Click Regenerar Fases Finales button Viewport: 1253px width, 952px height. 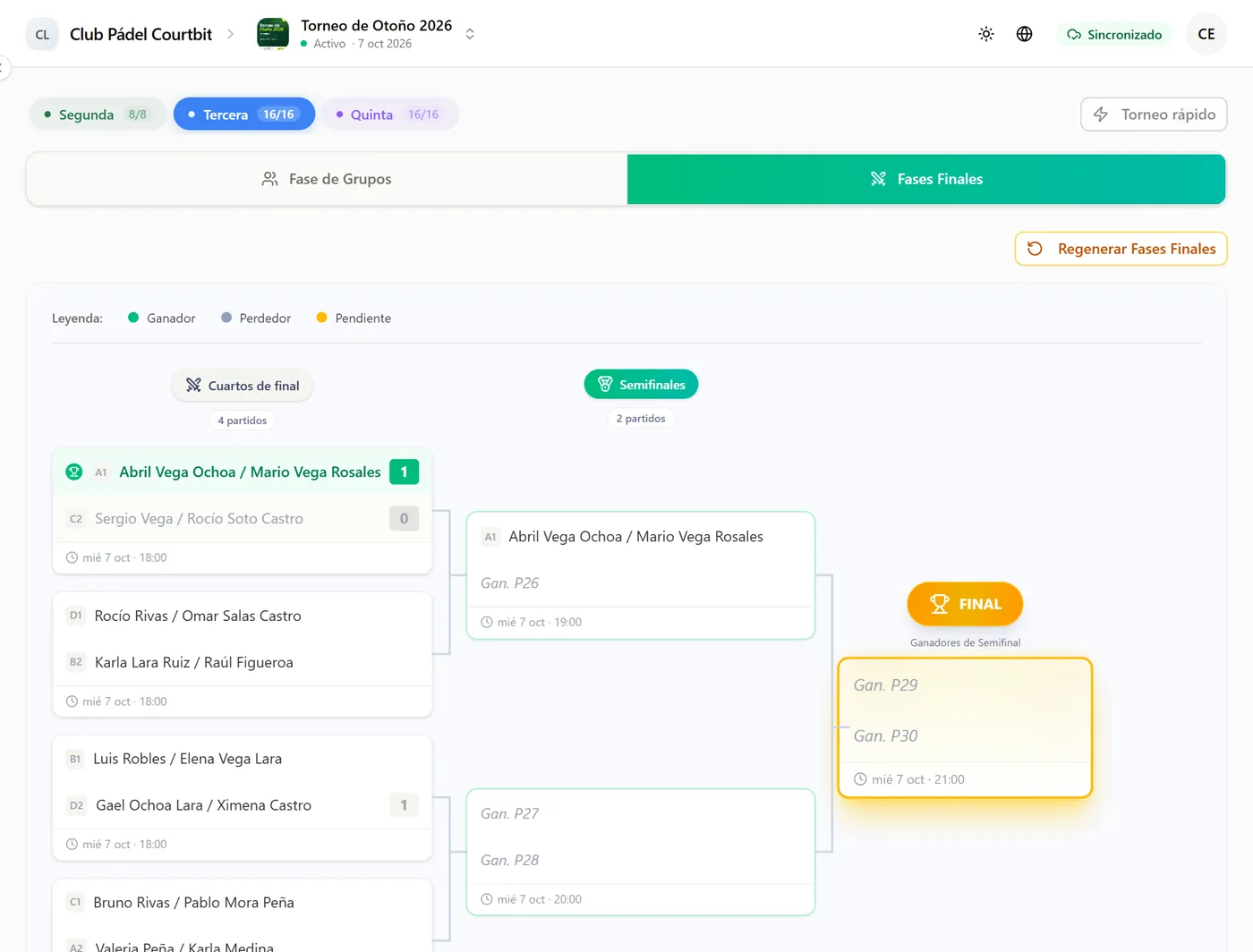[1121, 249]
